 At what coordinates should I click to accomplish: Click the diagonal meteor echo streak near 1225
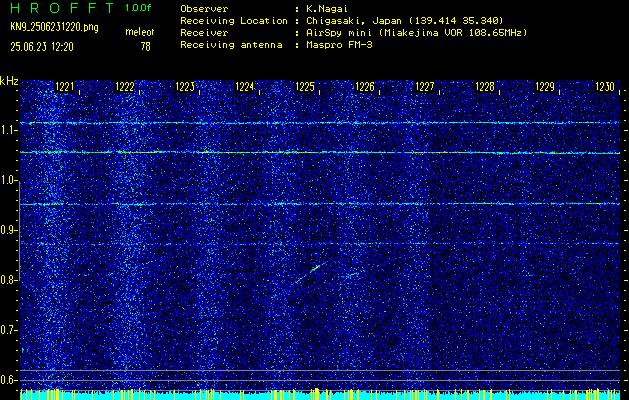click(312, 272)
